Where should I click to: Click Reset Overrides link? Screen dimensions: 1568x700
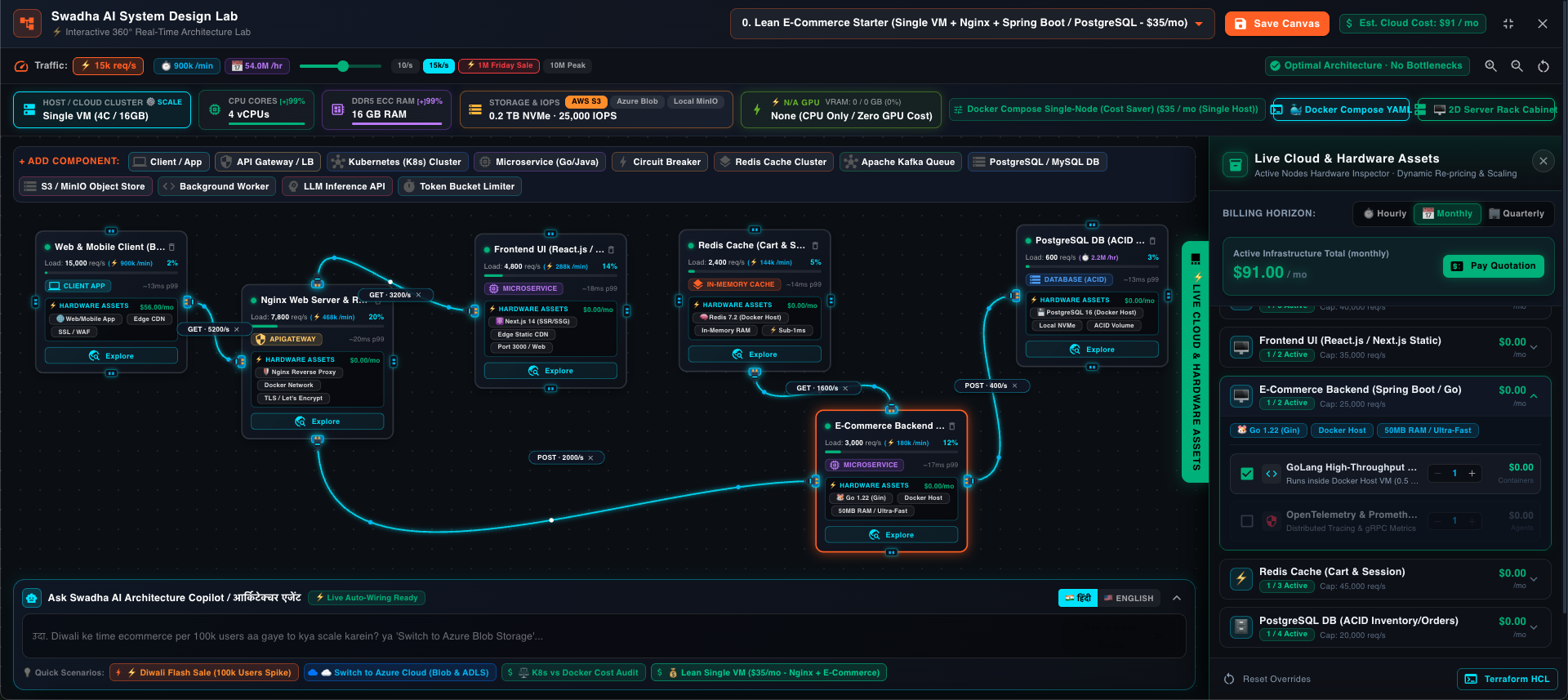pos(1267,679)
